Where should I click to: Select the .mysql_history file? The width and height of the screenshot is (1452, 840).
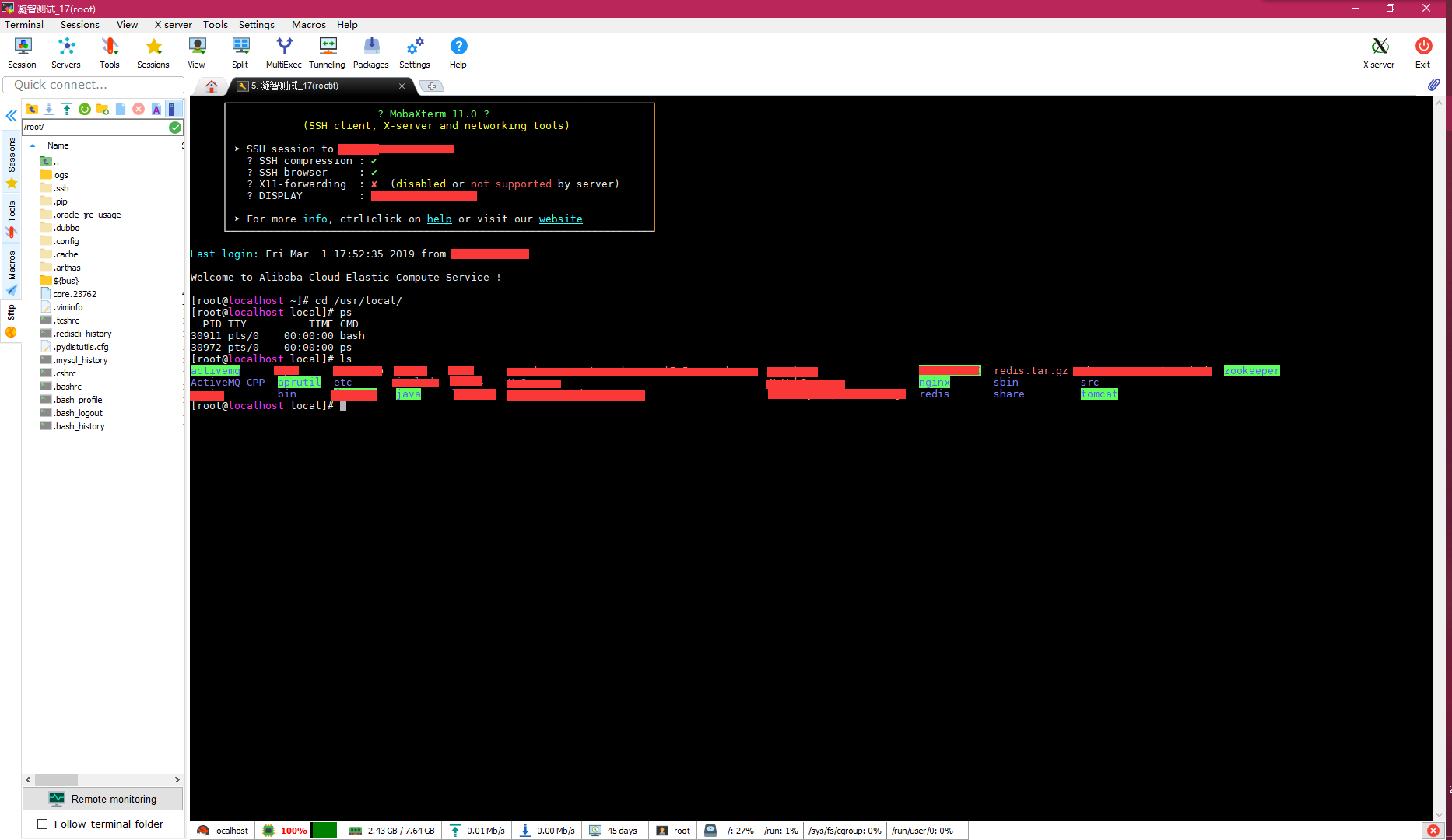click(x=74, y=360)
